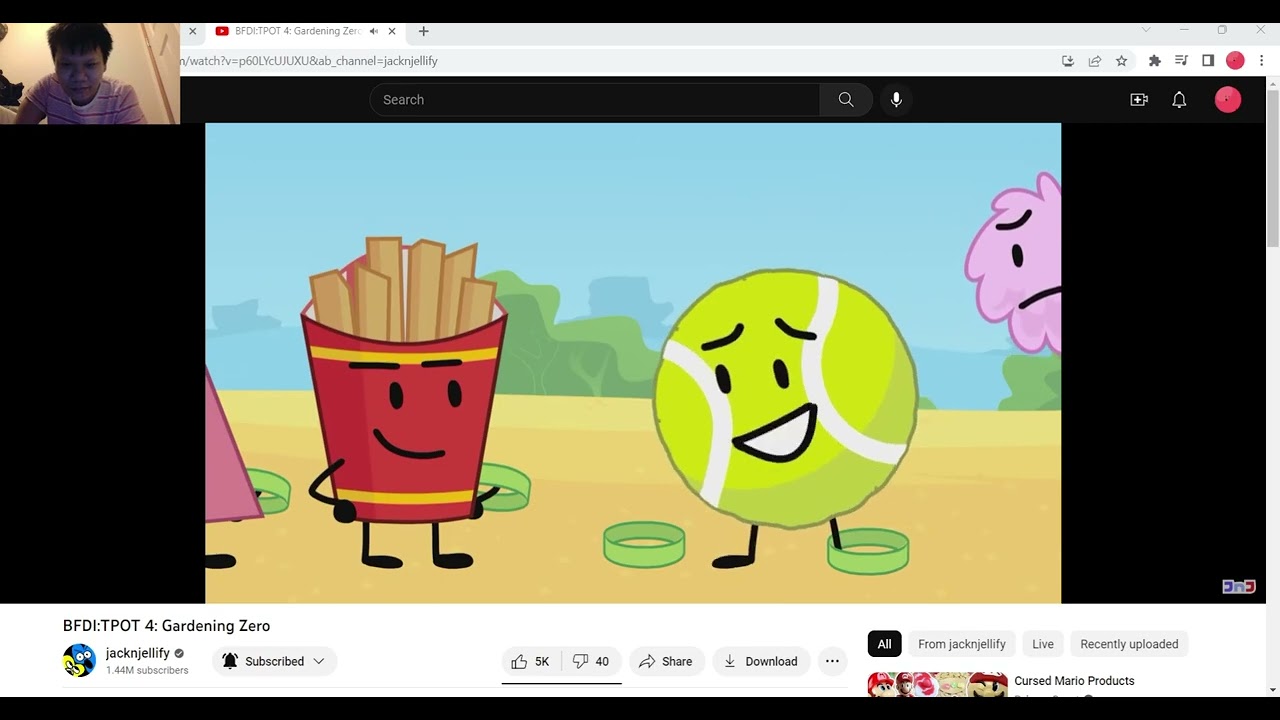Open more actions three-dot button
1280x720 pixels.
click(832, 661)
